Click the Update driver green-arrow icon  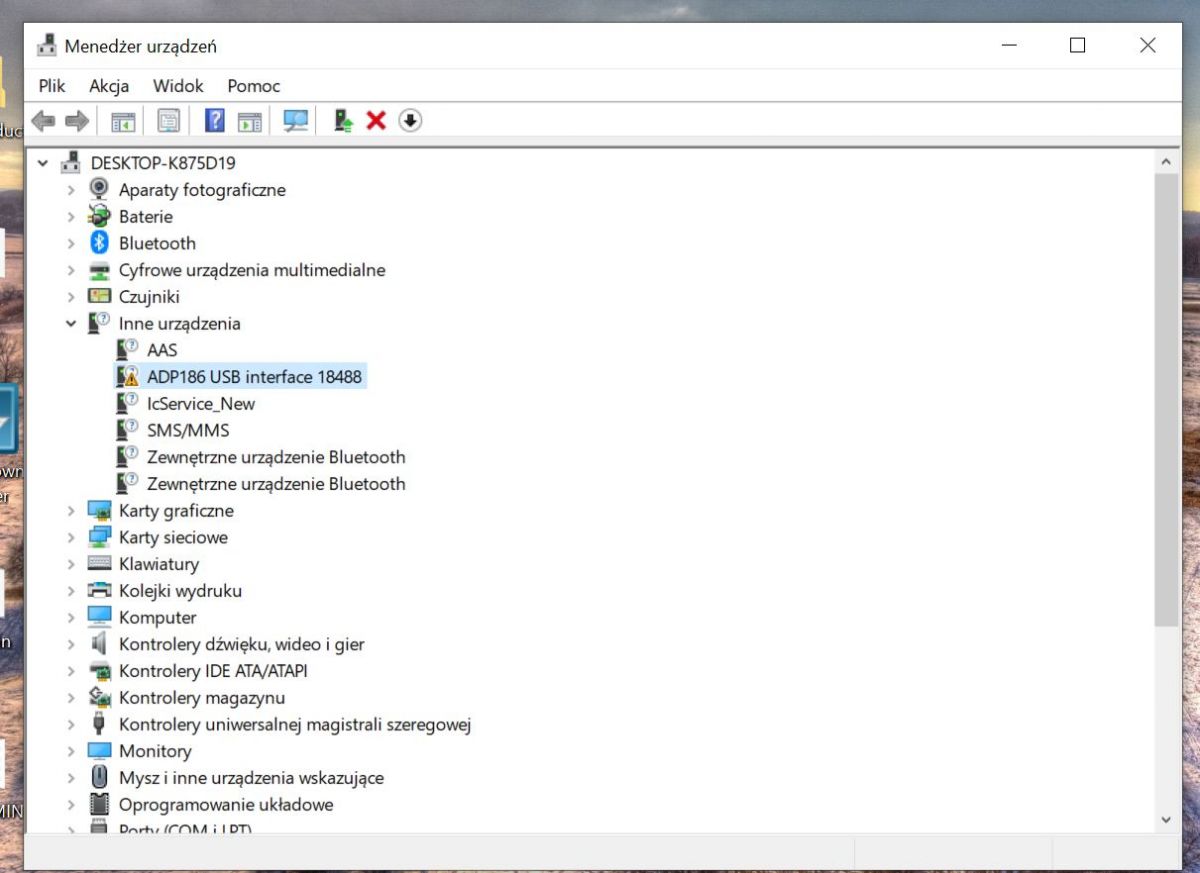[x=344, y=121]
